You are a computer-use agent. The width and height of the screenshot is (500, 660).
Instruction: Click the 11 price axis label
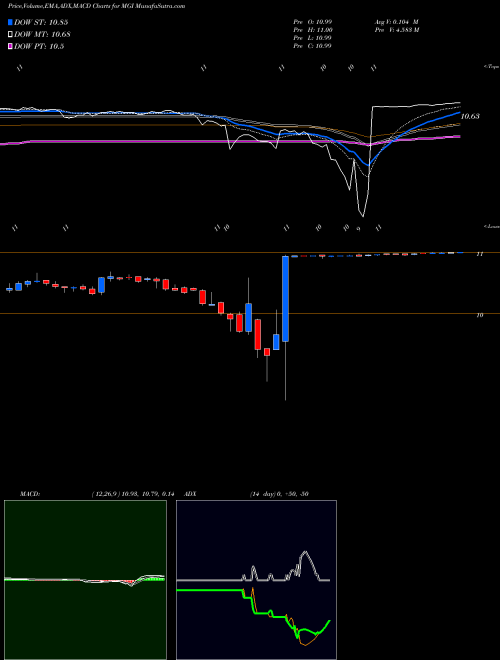point(479,254)
